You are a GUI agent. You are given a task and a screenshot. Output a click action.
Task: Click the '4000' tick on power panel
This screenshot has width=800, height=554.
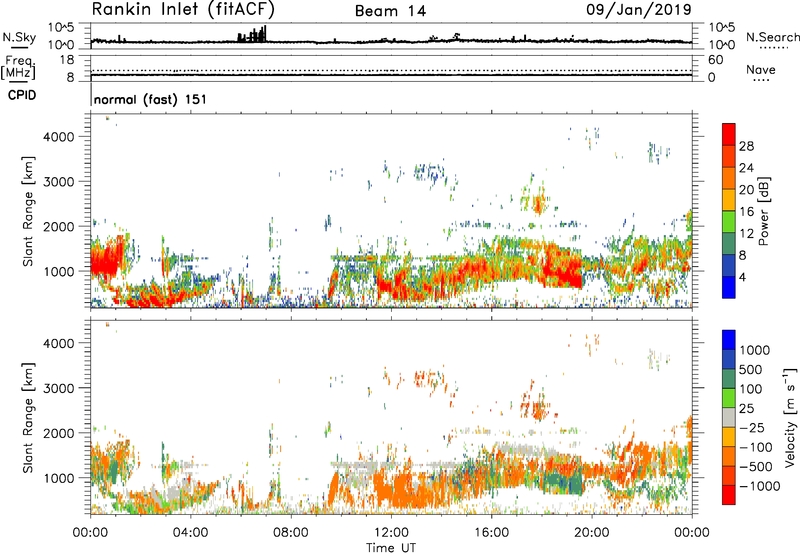point(59,137)
